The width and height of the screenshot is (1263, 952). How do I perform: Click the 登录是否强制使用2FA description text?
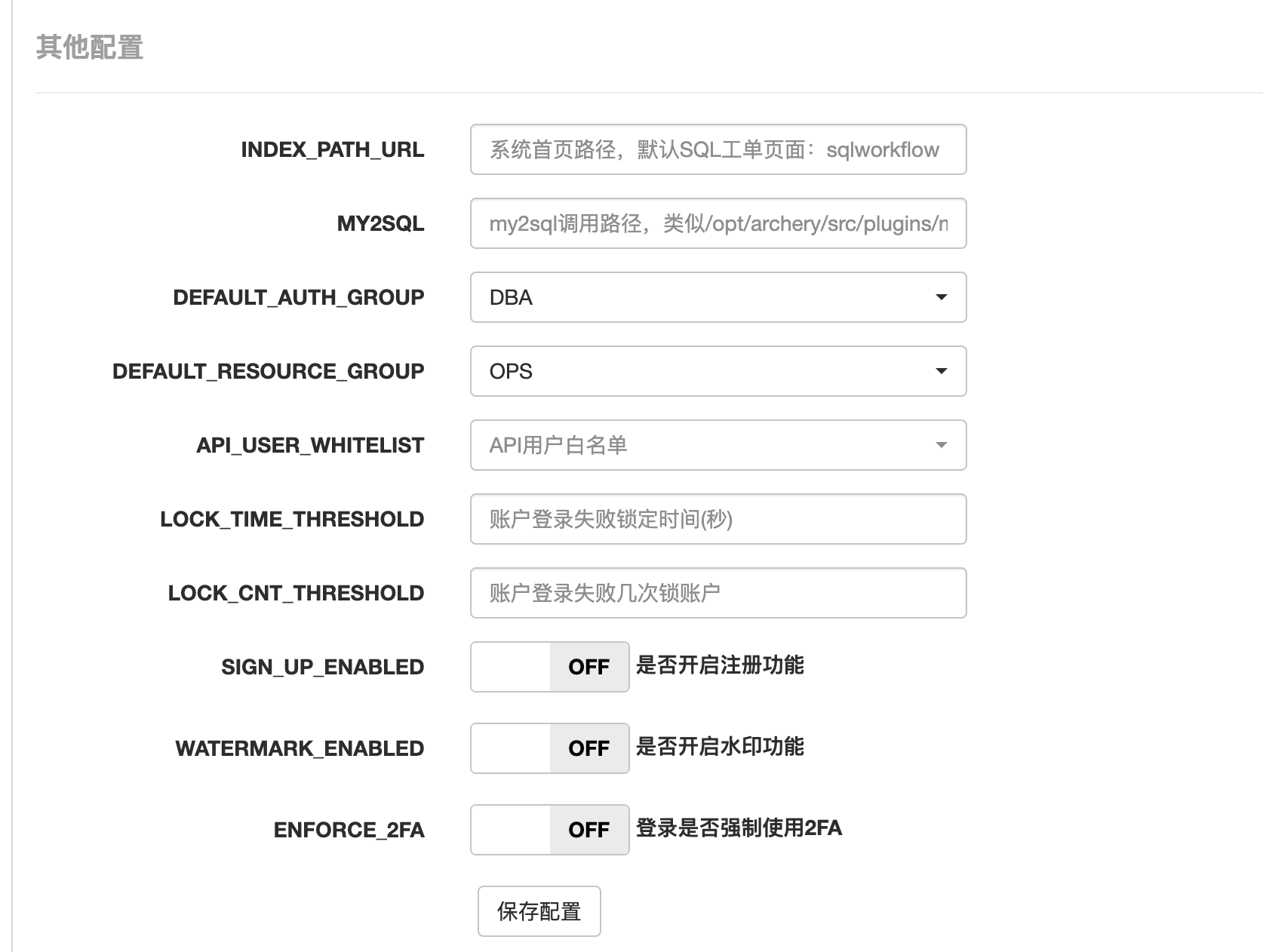pos(739,828)
